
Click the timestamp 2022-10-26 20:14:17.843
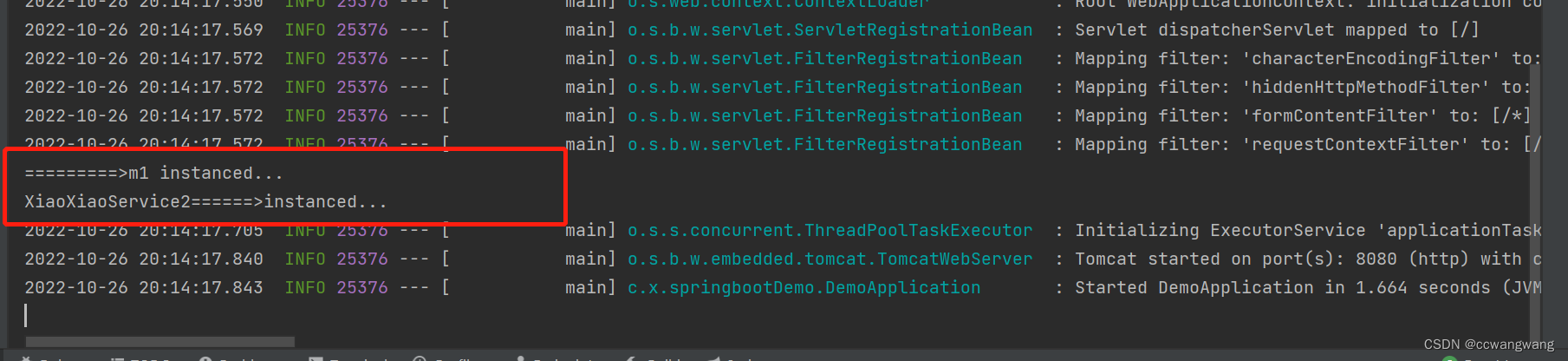coord(144,288)
